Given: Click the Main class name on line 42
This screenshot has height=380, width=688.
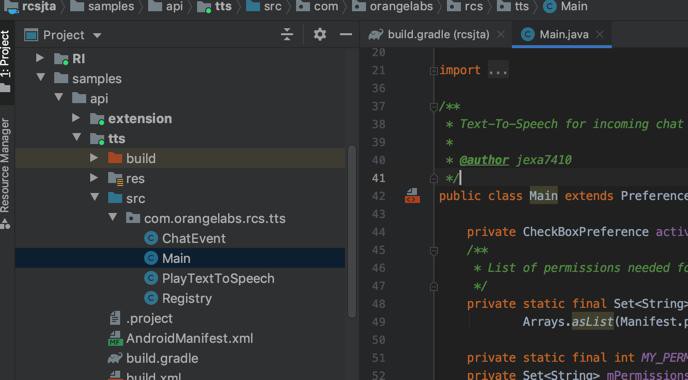Looking at the screenshot, I should click(543, 196).
